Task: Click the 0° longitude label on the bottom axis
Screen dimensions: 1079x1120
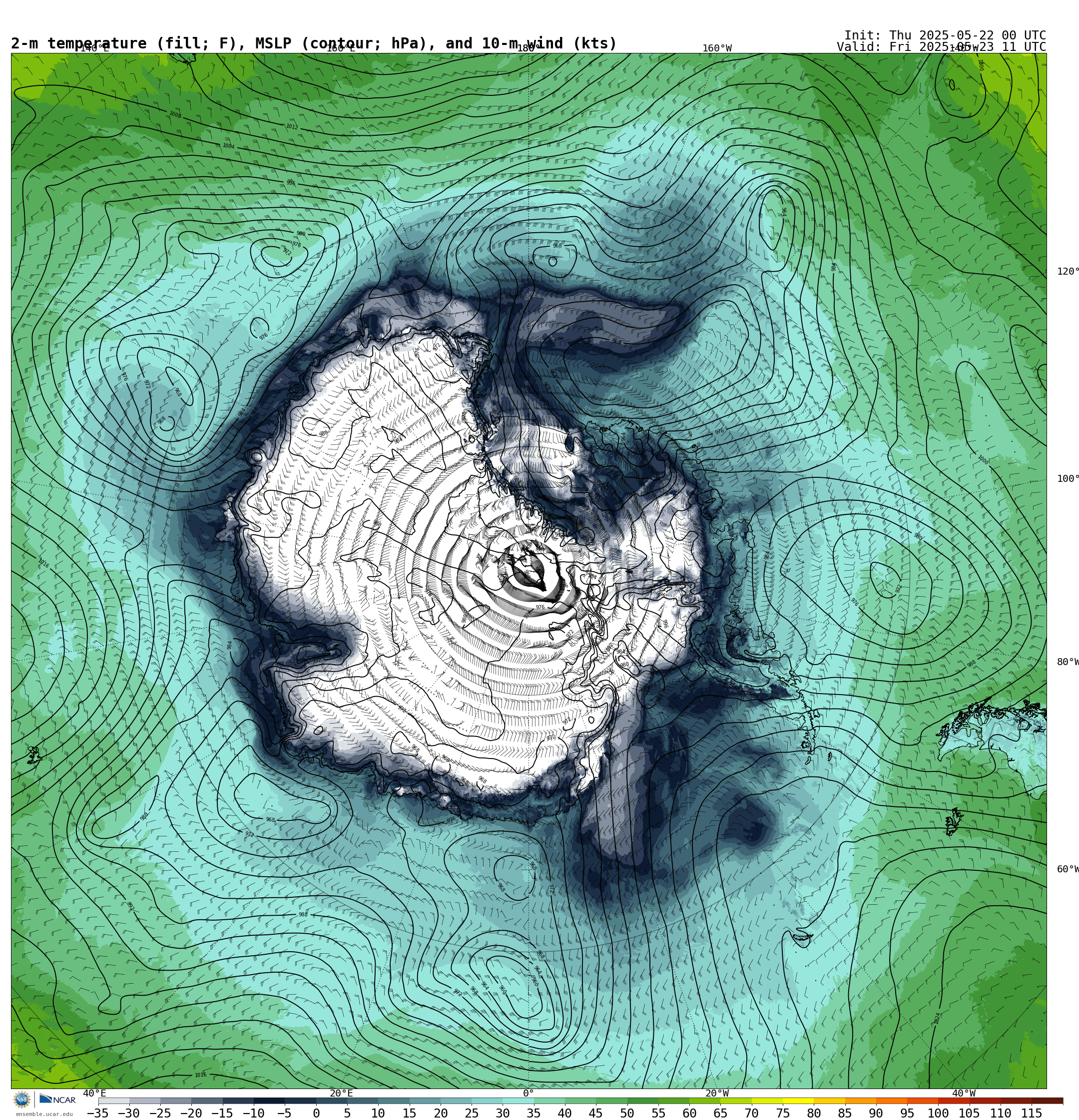Action: (x=529, y=1093)
